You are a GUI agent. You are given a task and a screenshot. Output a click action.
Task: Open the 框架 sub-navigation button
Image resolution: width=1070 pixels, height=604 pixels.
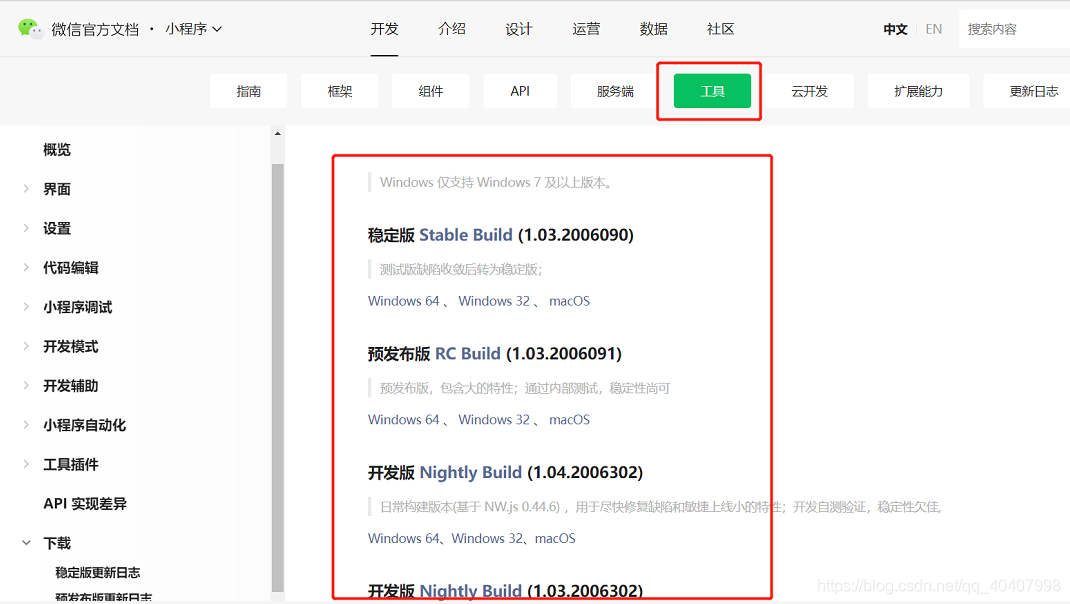[x=339, y=91]
